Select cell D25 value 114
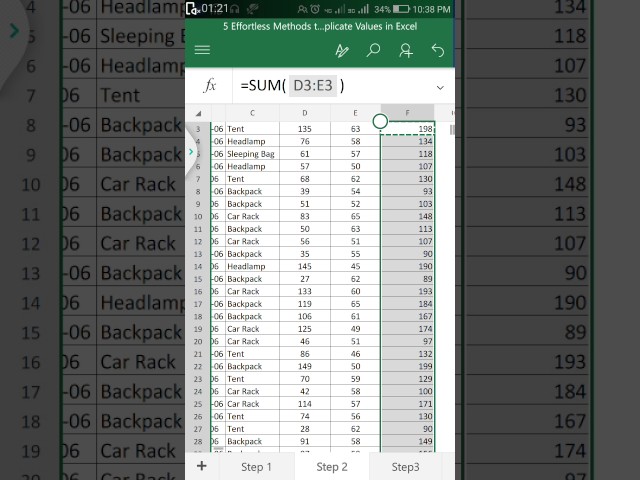The width and height of the screenshot is (640, 480). [x=304, y=404]
